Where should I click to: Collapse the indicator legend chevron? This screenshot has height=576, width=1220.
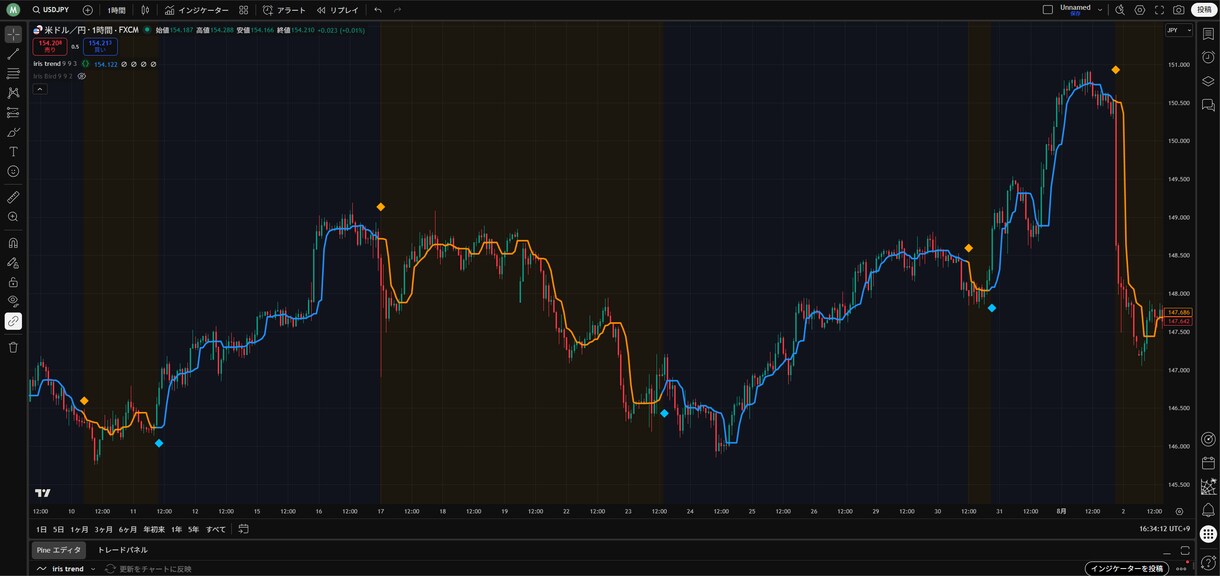pyautogui.click(x=40, y=89)
